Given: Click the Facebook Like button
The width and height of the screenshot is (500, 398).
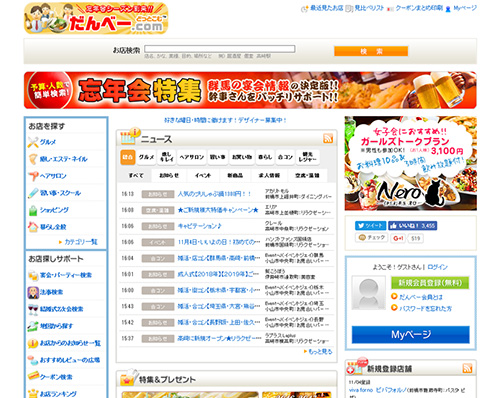Looking at the screenshot, I should [x=412, y=226].
